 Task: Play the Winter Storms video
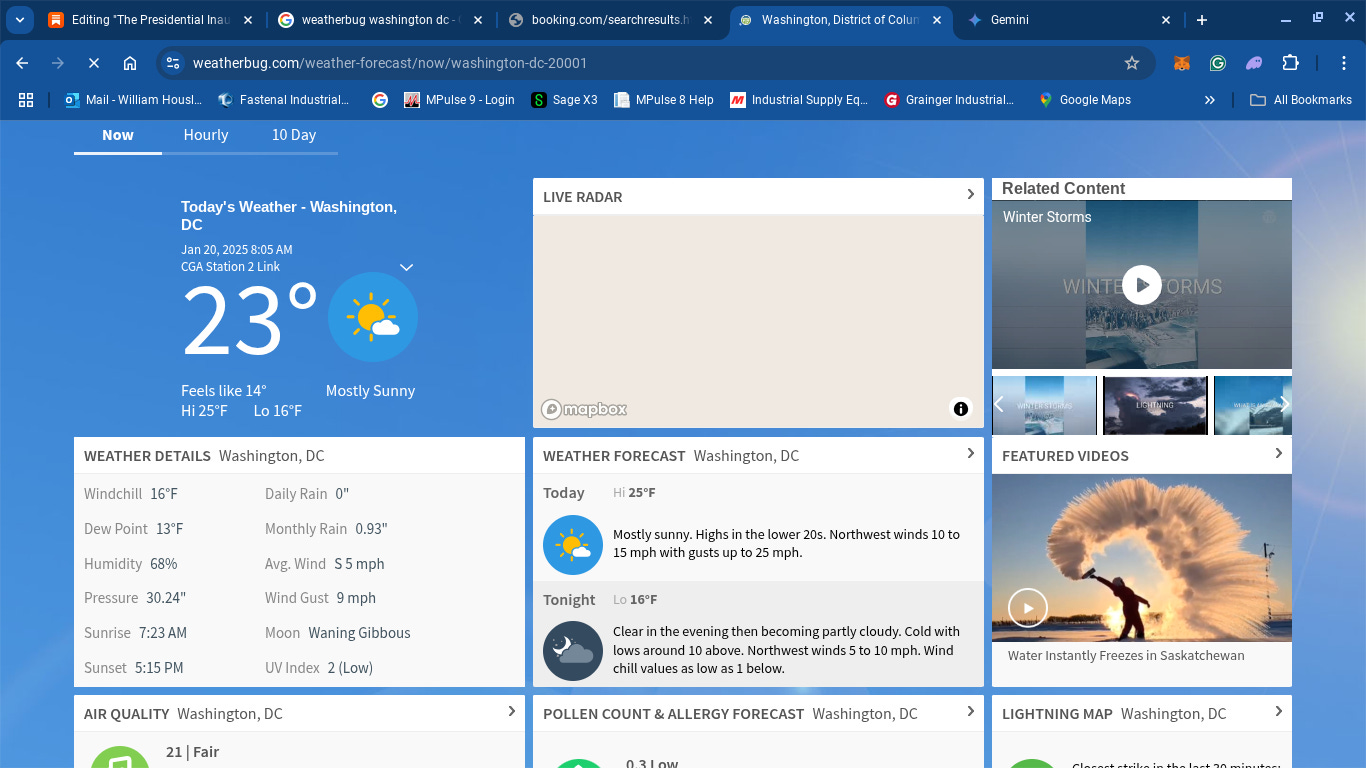click(1141, 285)
